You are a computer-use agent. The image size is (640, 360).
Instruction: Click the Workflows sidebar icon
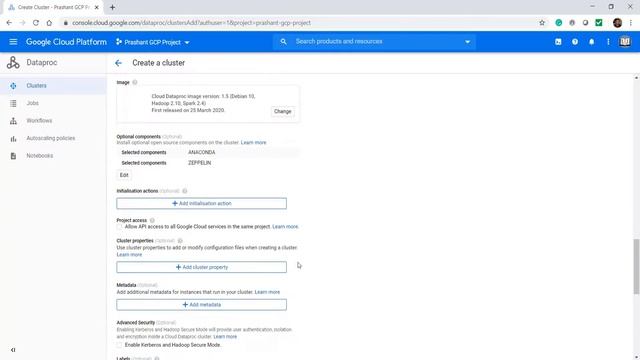[x=13, y=121]
